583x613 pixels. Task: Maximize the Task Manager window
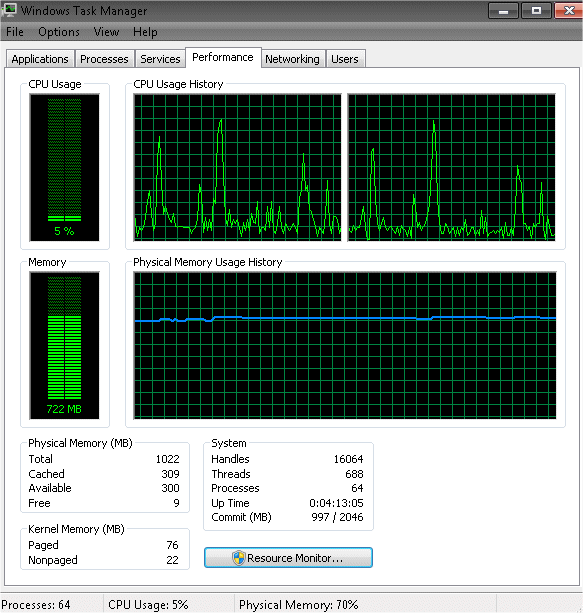point(536,11)
